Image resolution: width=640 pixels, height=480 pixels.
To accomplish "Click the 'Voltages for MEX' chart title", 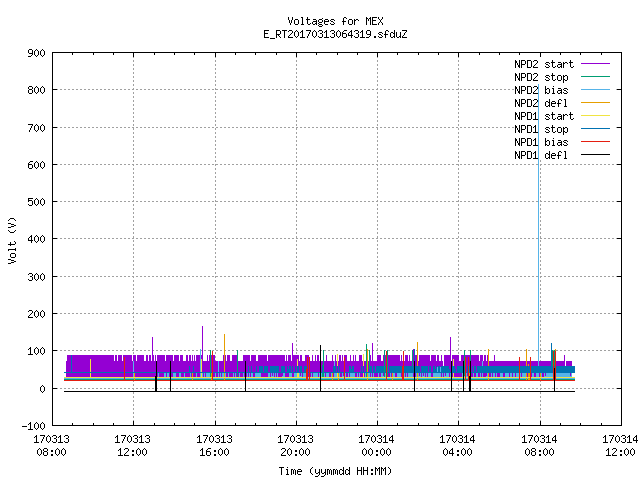I will pyautogui.click(x=335, y=21).
